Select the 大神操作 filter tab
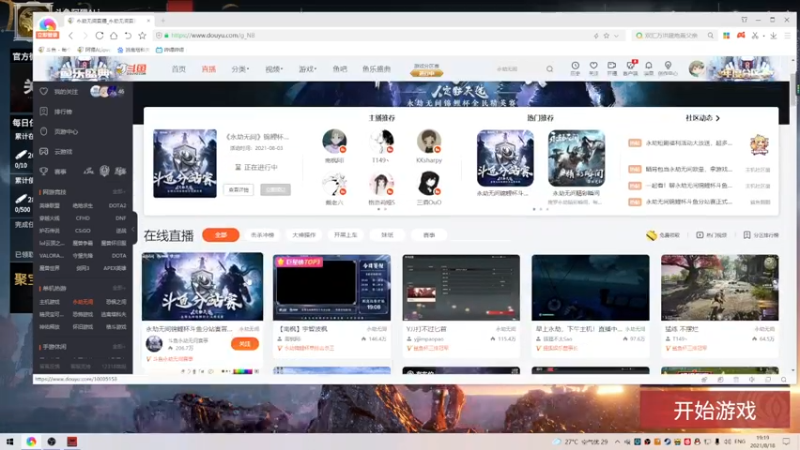 tap(304, 235)
